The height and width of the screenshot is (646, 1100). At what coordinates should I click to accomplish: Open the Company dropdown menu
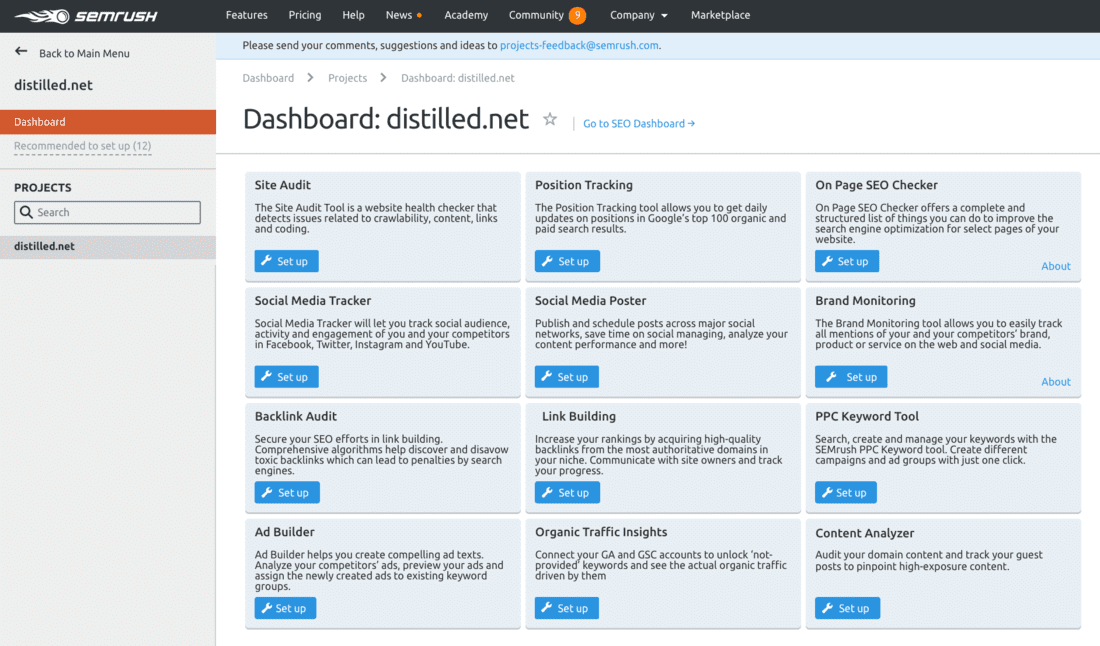click(x=638, y=15)
